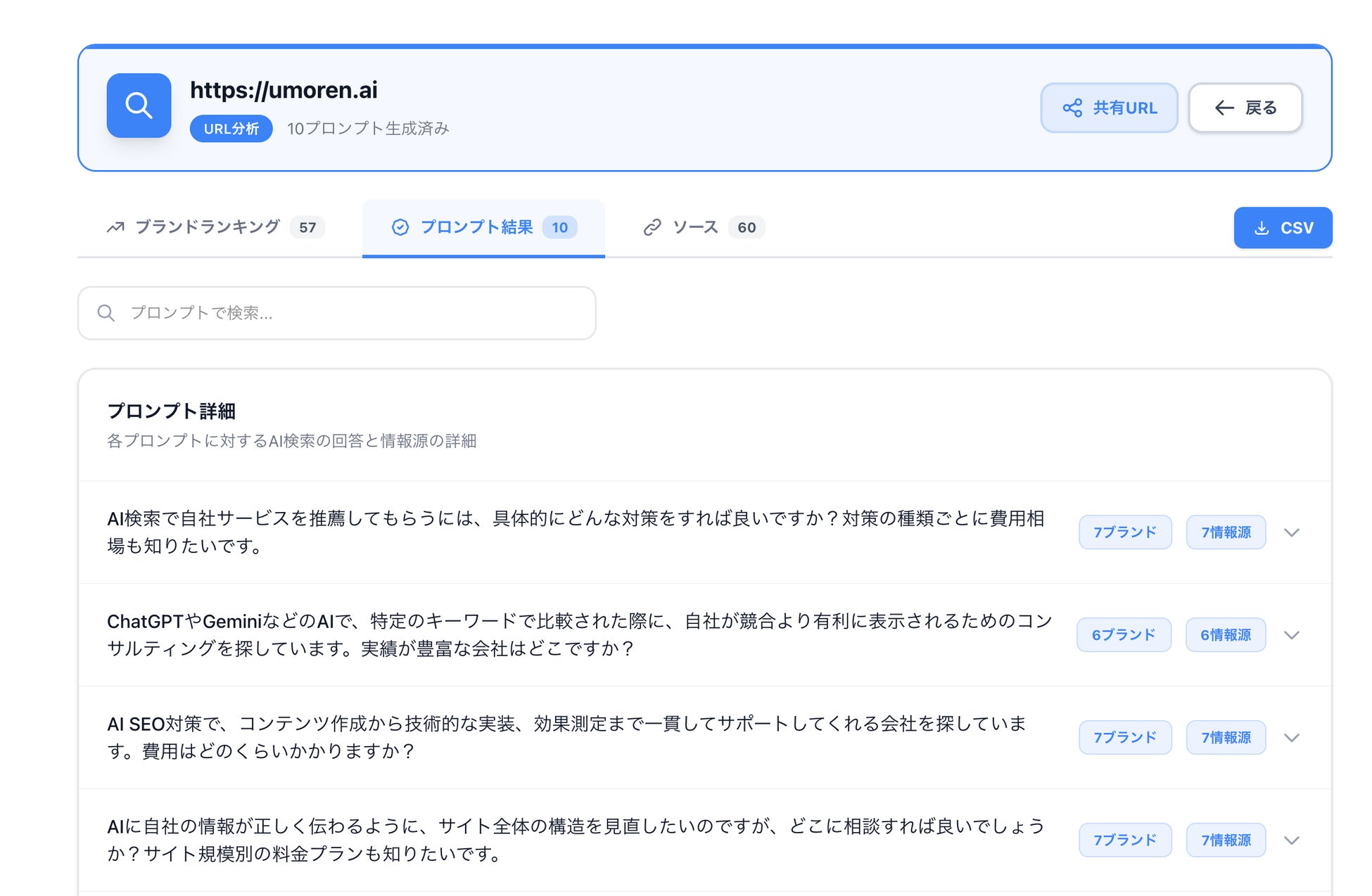The height and width of the screenshot is (896, 1372).
Task: Click the checkmark icon on プロンプト結果 tab
Action: [x=400, y=227]
